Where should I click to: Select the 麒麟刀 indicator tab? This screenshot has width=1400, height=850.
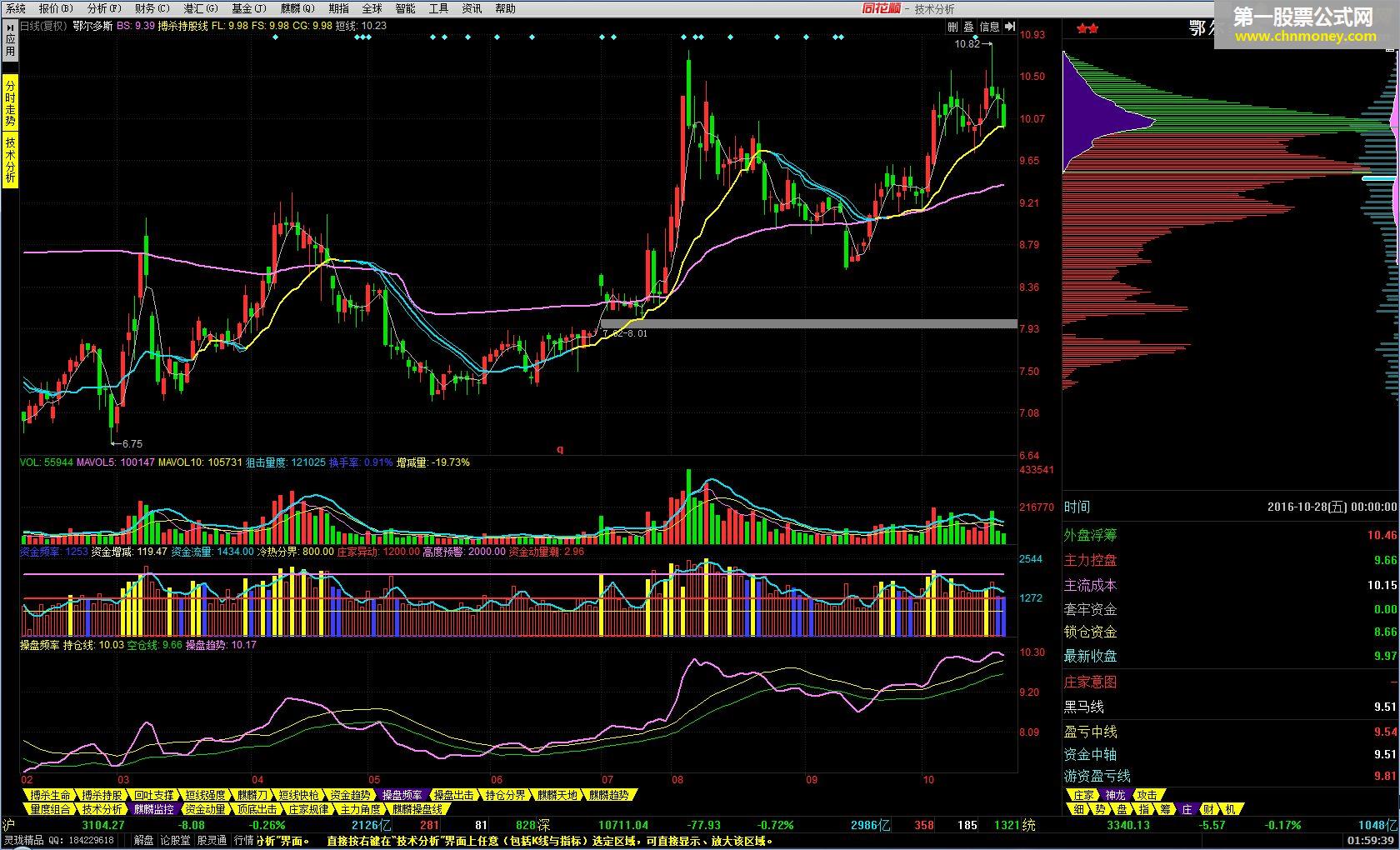(x=252, y=795)
